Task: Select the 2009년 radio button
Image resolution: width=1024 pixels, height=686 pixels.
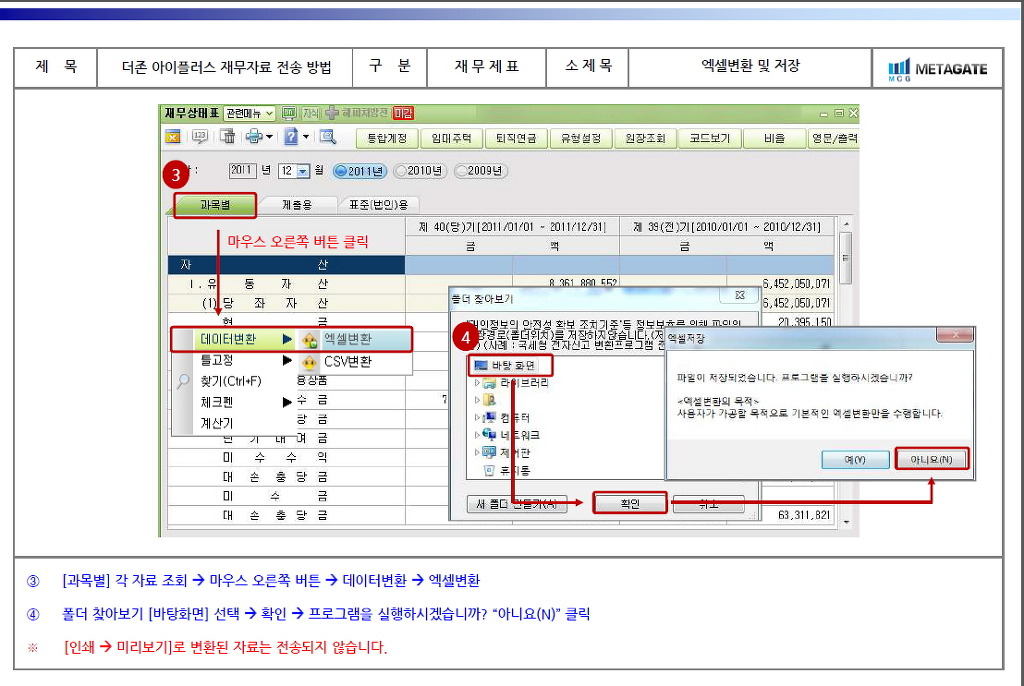Action: 481,171
